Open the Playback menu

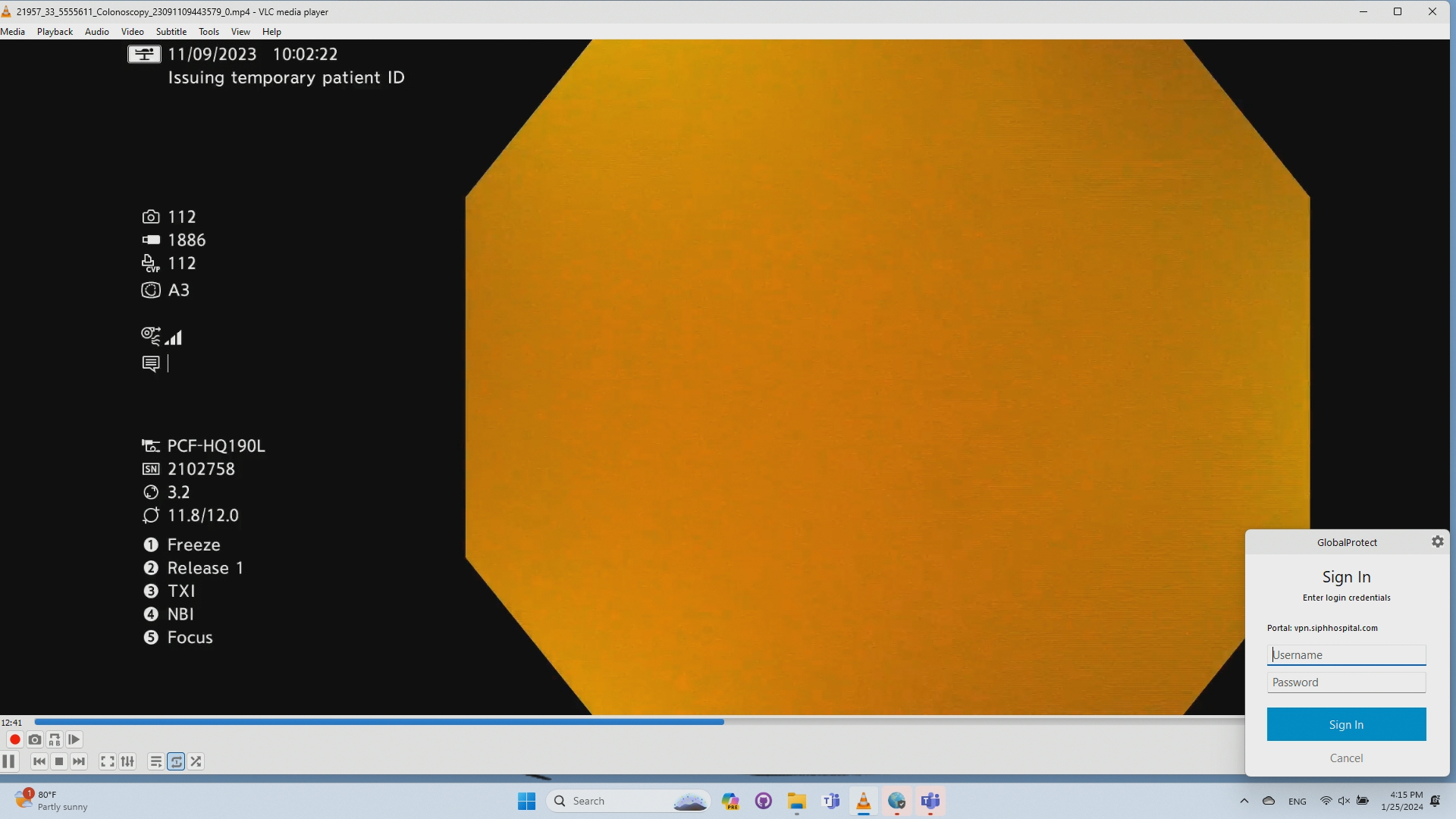click(x=55, y=32)
